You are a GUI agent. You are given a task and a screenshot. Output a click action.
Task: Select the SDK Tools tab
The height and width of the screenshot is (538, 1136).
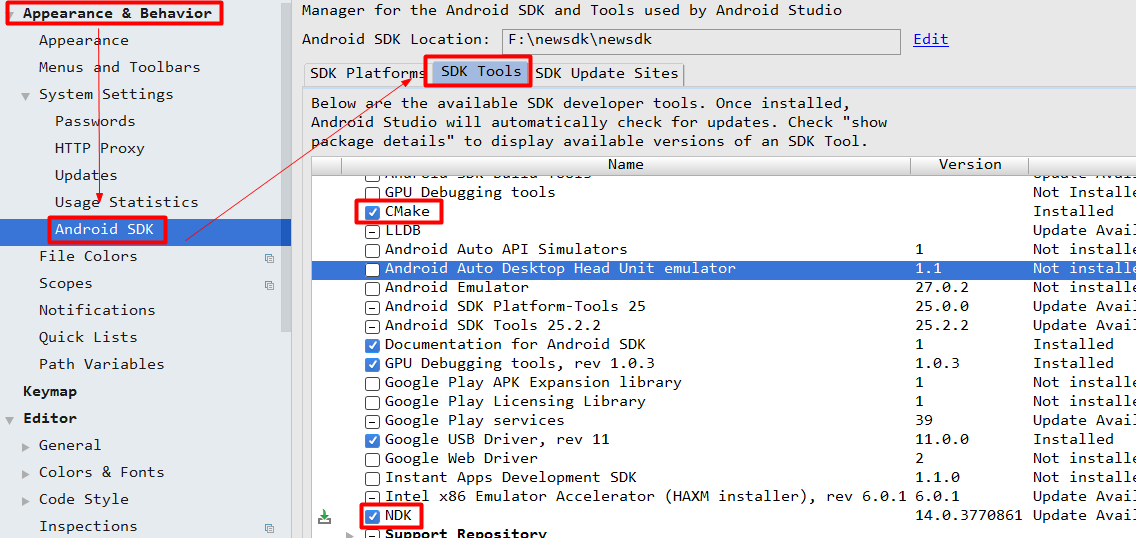[x=481, y=72]
